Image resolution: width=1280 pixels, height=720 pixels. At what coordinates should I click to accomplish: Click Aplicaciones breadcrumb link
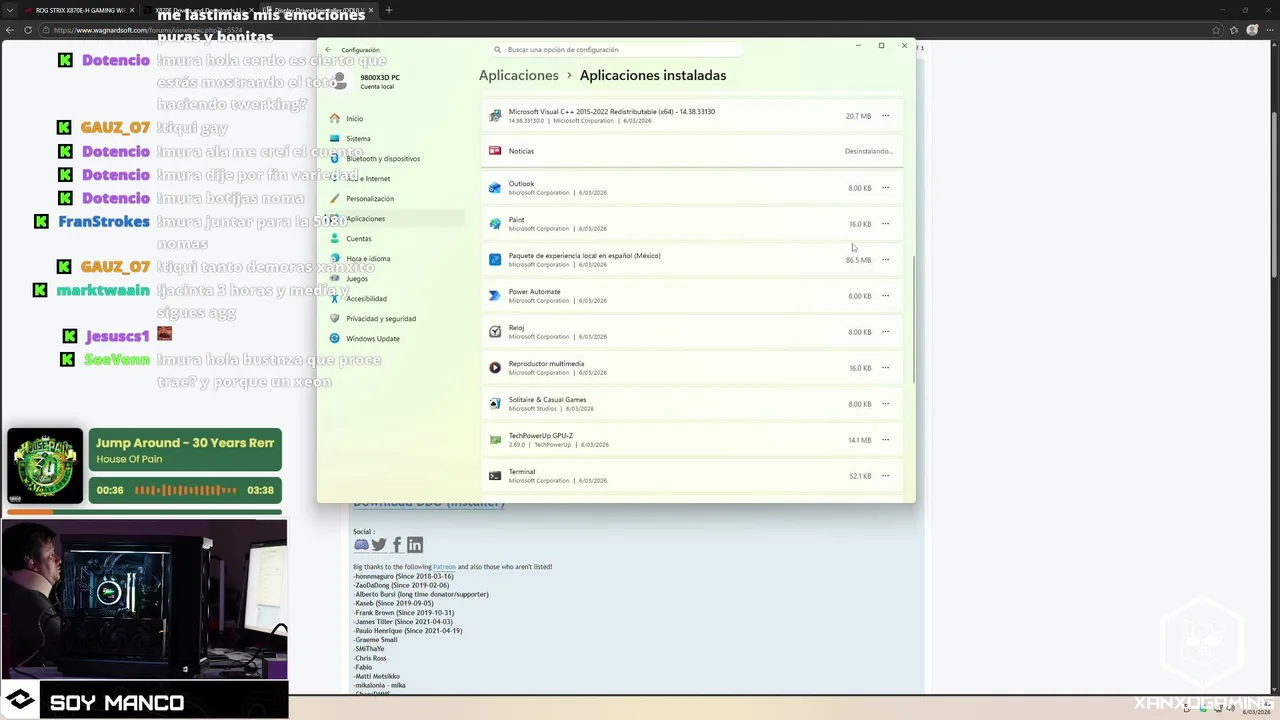click(518, 76)
